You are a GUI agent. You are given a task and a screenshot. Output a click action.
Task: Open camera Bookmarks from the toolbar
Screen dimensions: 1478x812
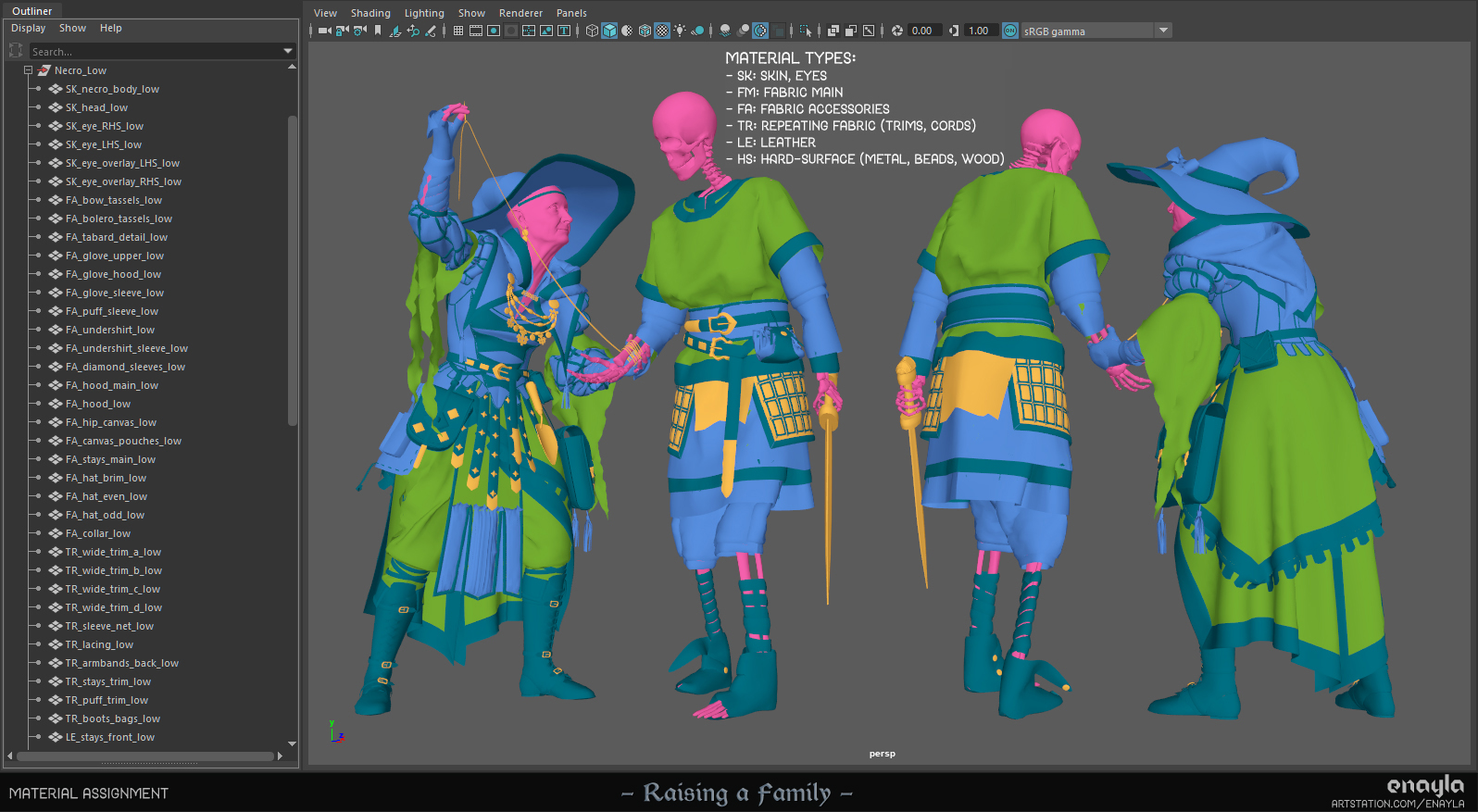(378, 31)
